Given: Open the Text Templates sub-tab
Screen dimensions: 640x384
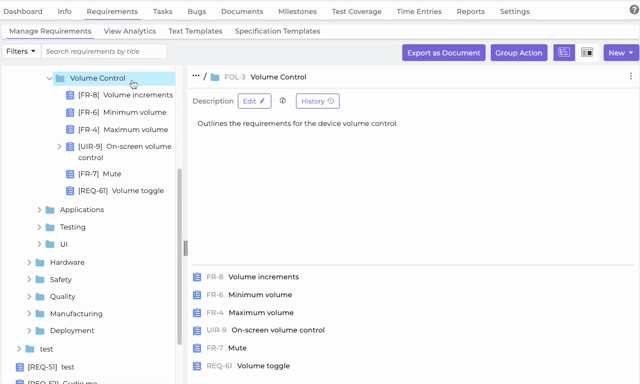Looking at the screenshot, I should [x=195, y=31].
